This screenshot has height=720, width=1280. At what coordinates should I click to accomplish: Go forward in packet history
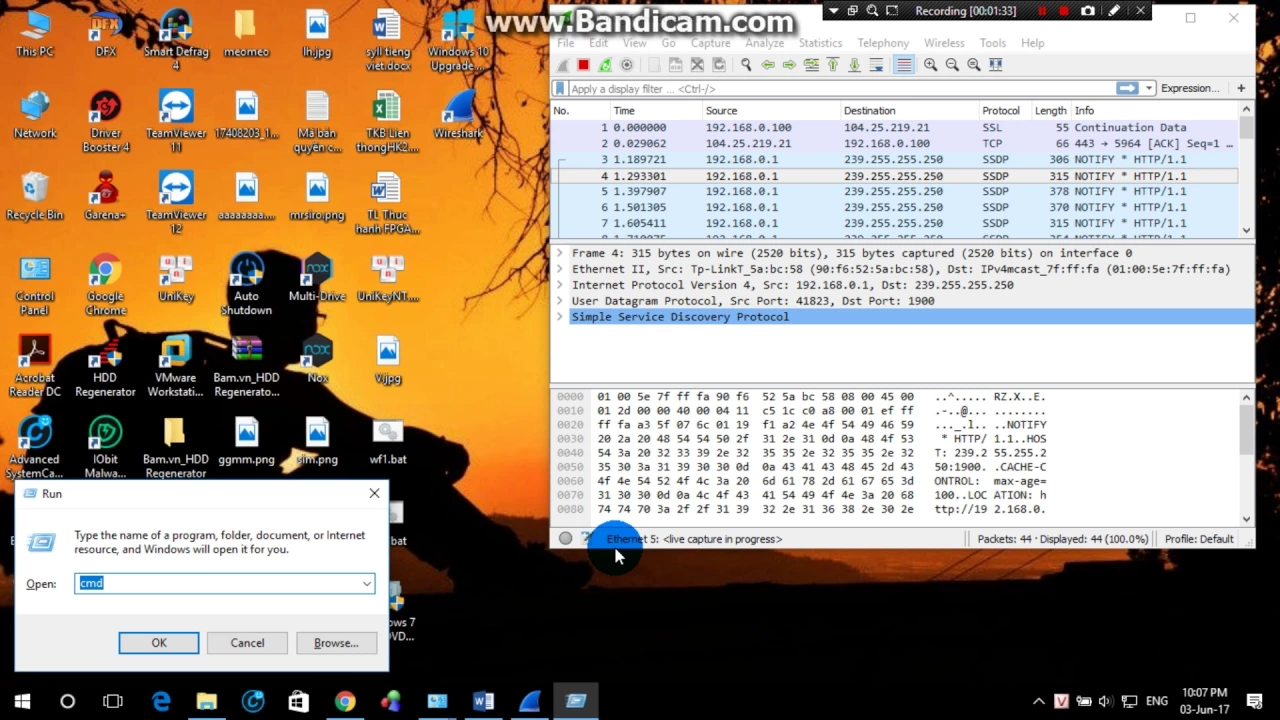coord(790,65)
